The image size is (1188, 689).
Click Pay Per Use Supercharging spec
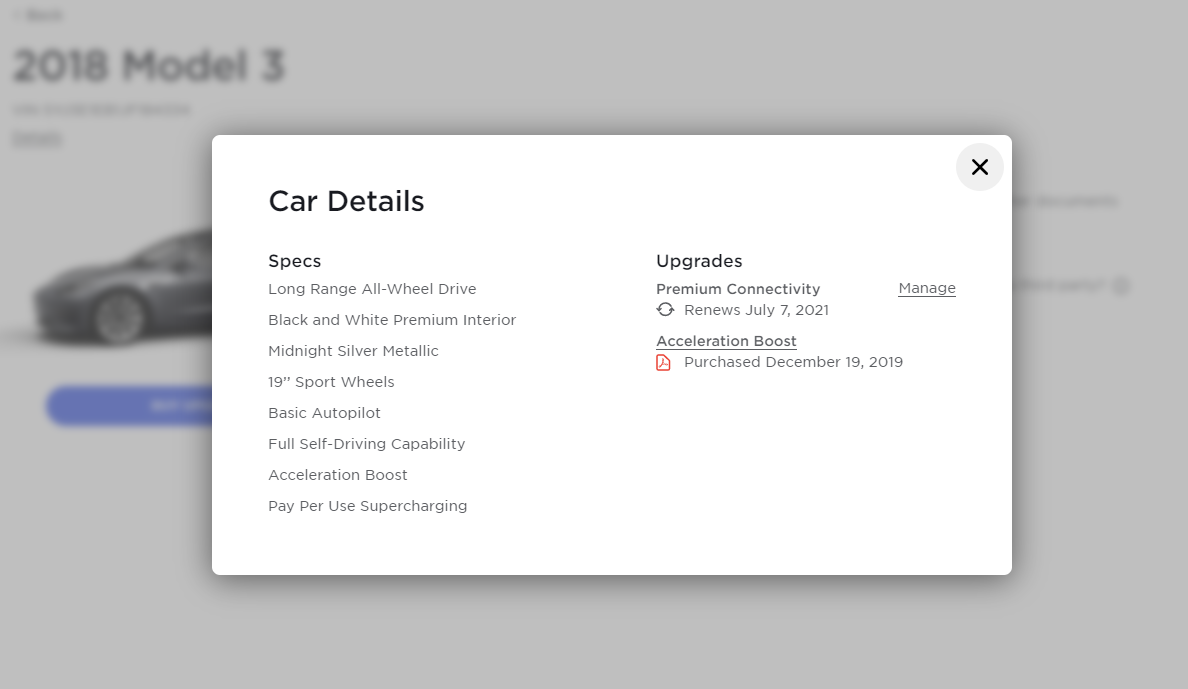(367, 506)
